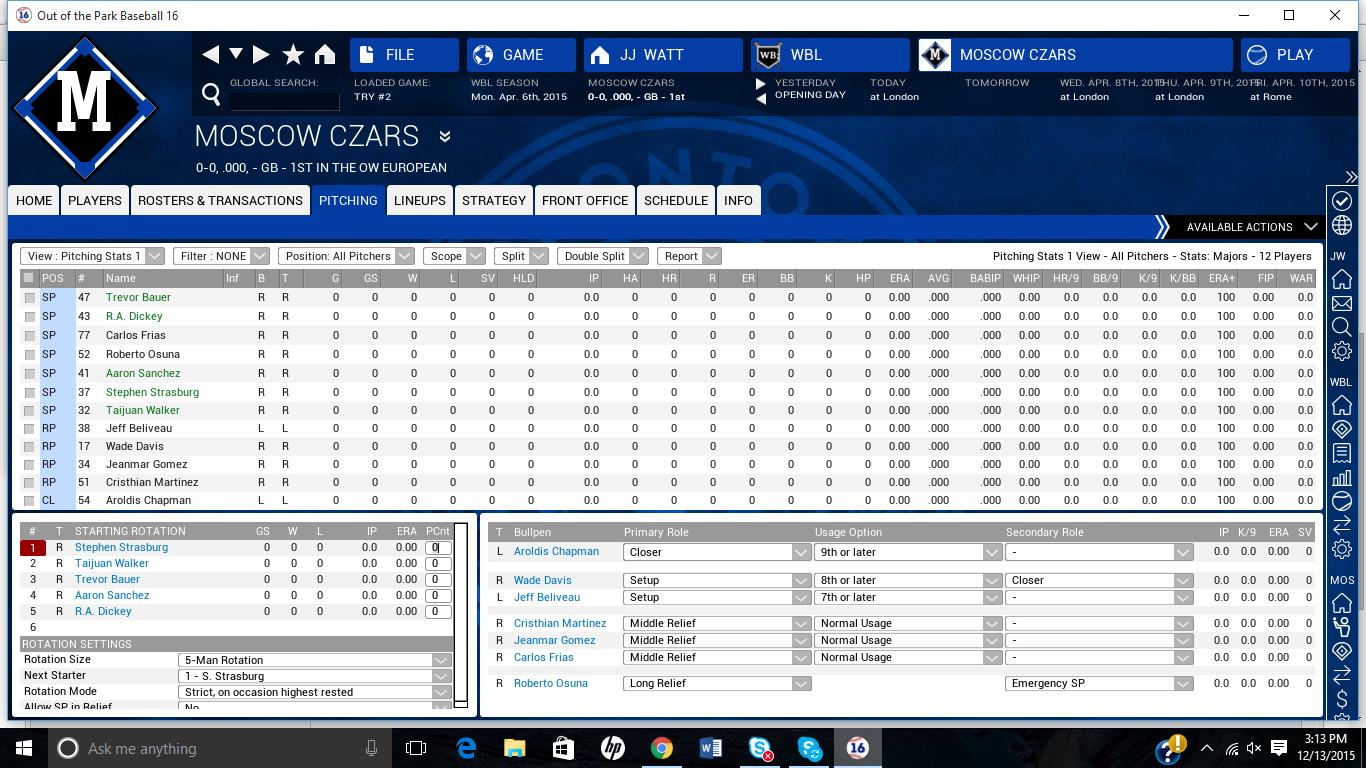Image resolution: width=1366 pixels, height=768 pixels.
Task: Click the globe icon in right sidebar
Action: click(x=1342, y=225)
